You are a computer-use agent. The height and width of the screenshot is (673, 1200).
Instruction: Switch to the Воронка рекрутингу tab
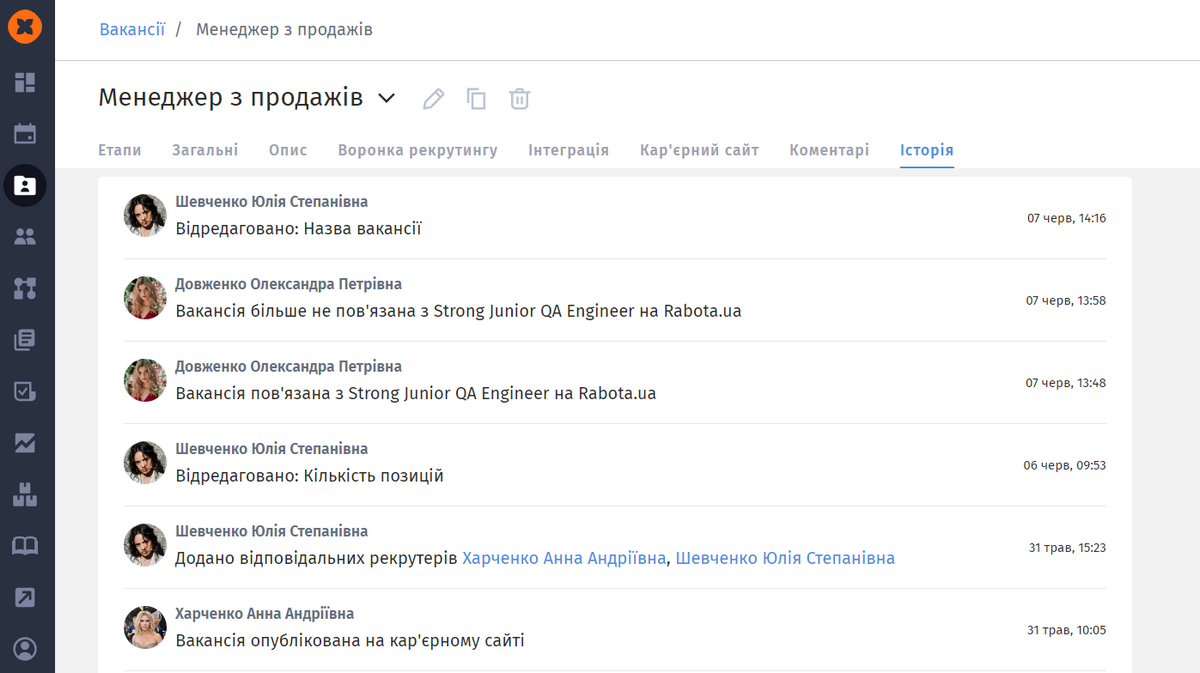417,150
